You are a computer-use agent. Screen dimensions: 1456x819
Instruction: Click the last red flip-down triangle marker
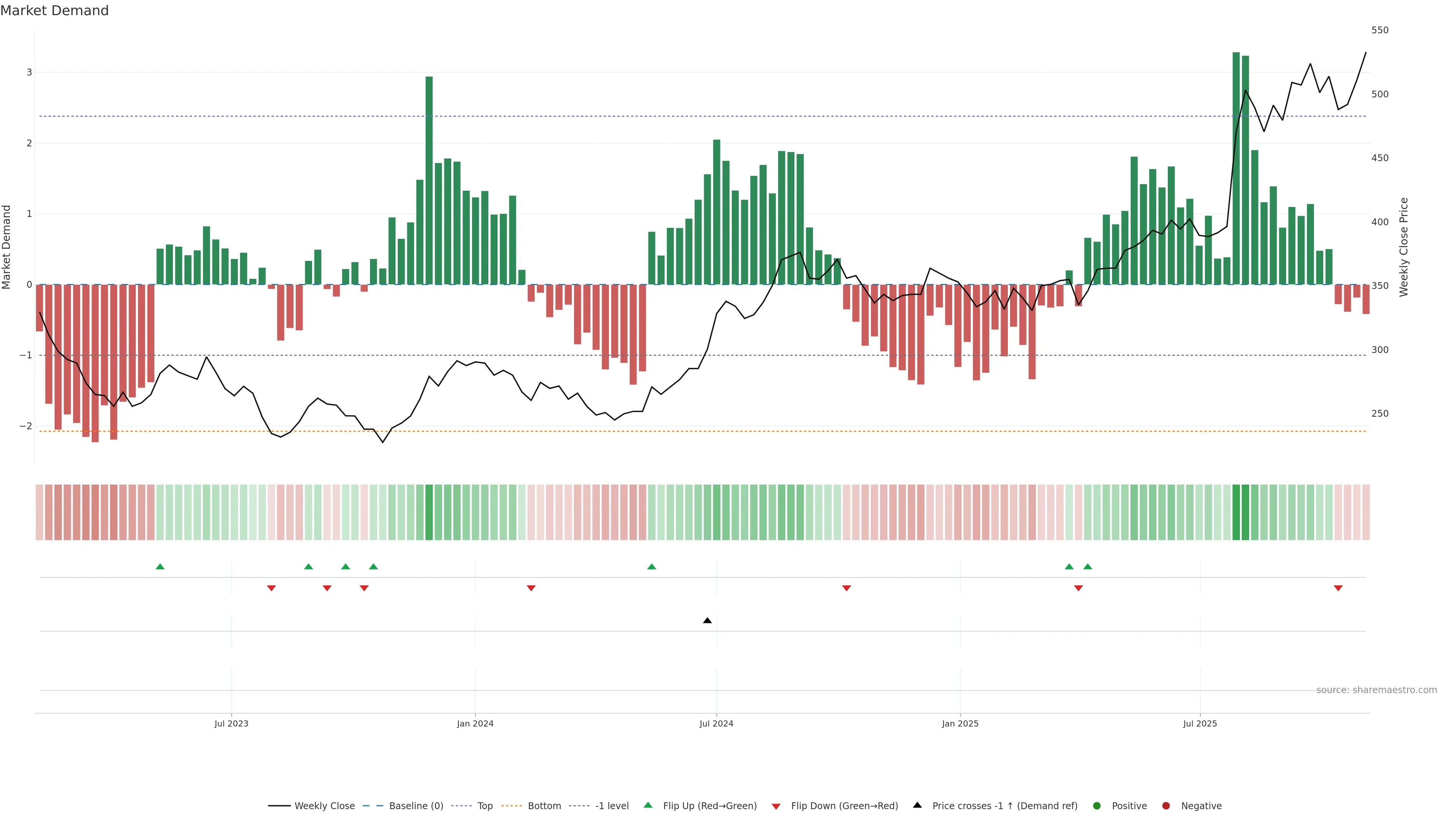[1338, 588]
